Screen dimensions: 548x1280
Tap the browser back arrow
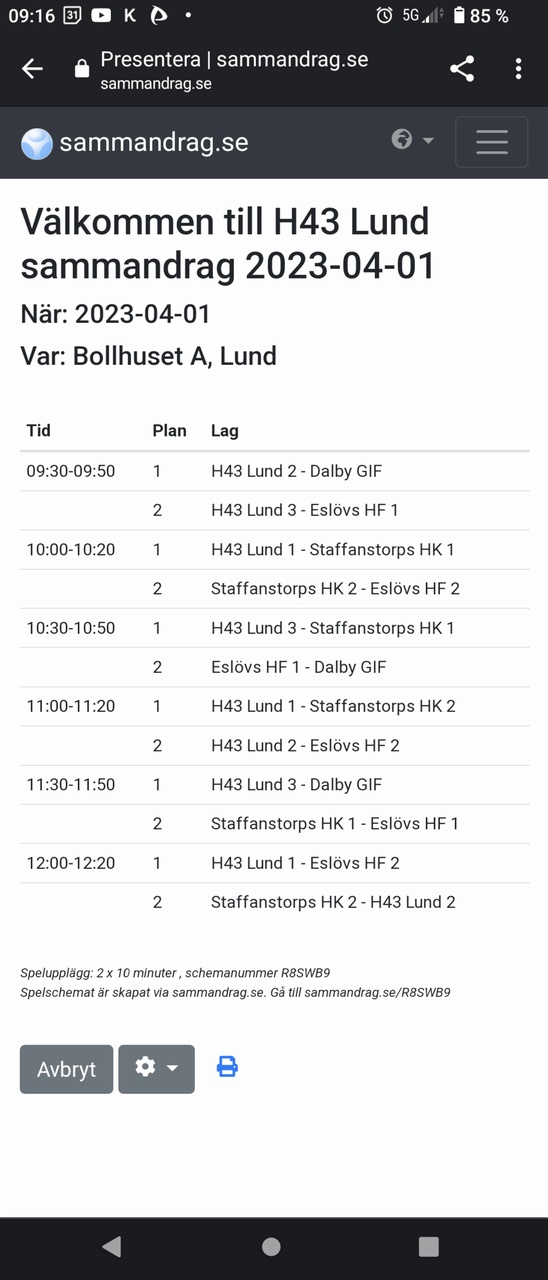tap(32, 69)
